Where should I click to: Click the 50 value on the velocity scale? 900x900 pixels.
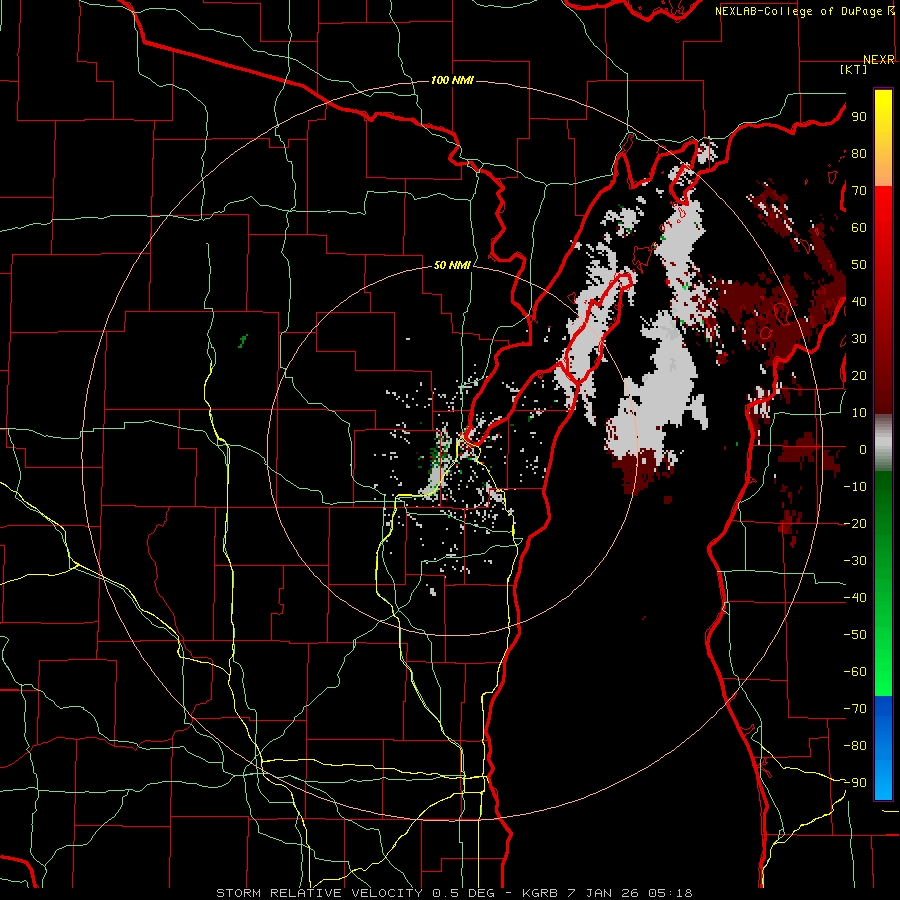coord(859,265)
